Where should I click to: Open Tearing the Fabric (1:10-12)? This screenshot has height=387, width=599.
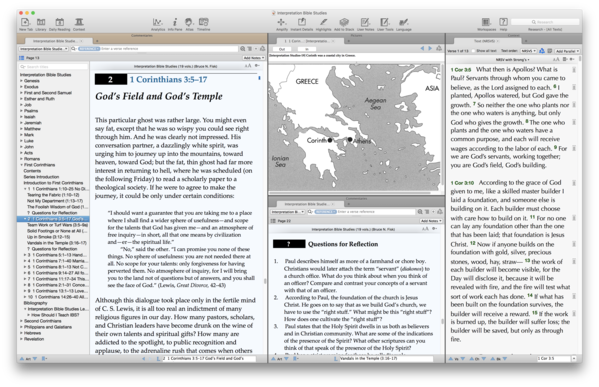tap(53, 195)
